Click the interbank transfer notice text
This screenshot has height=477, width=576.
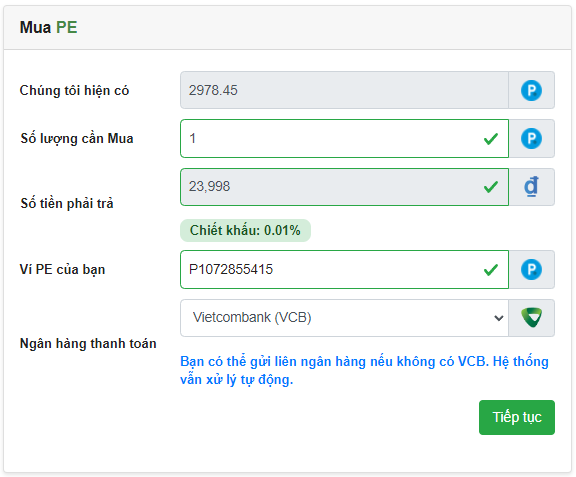(364, 370)
